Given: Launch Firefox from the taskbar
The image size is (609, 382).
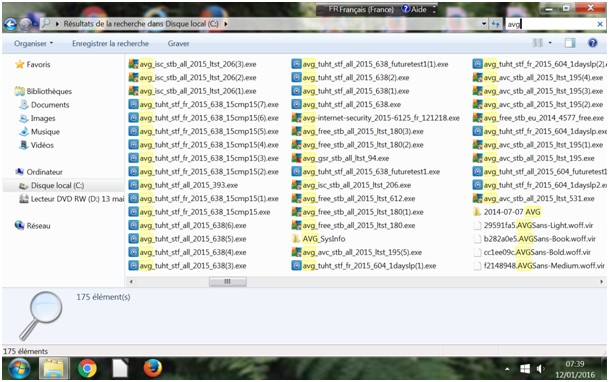Looking at the screenshot, I should pyautogui.click(x=153, y=368).
